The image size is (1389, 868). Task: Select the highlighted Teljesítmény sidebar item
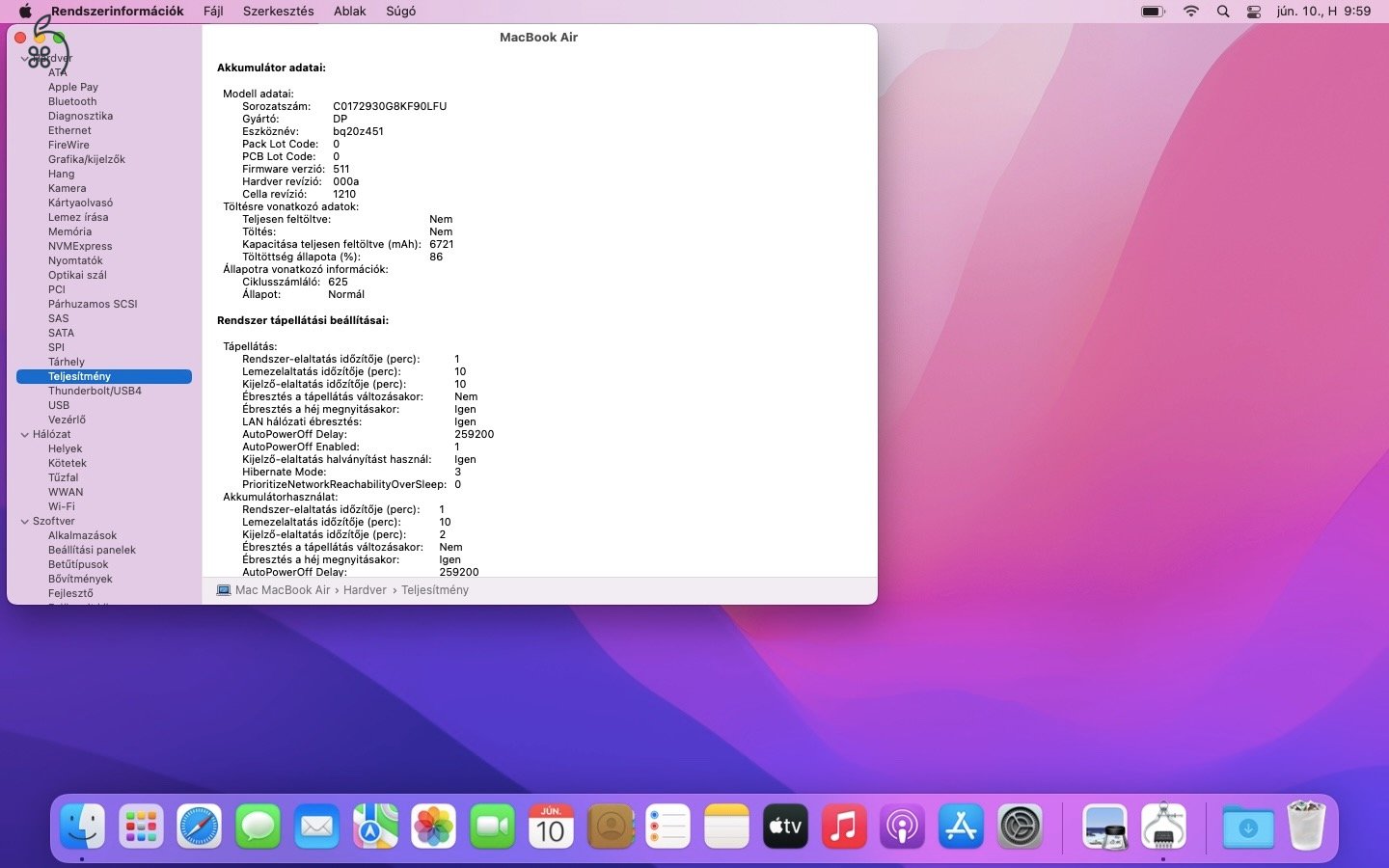pos(104,376)
